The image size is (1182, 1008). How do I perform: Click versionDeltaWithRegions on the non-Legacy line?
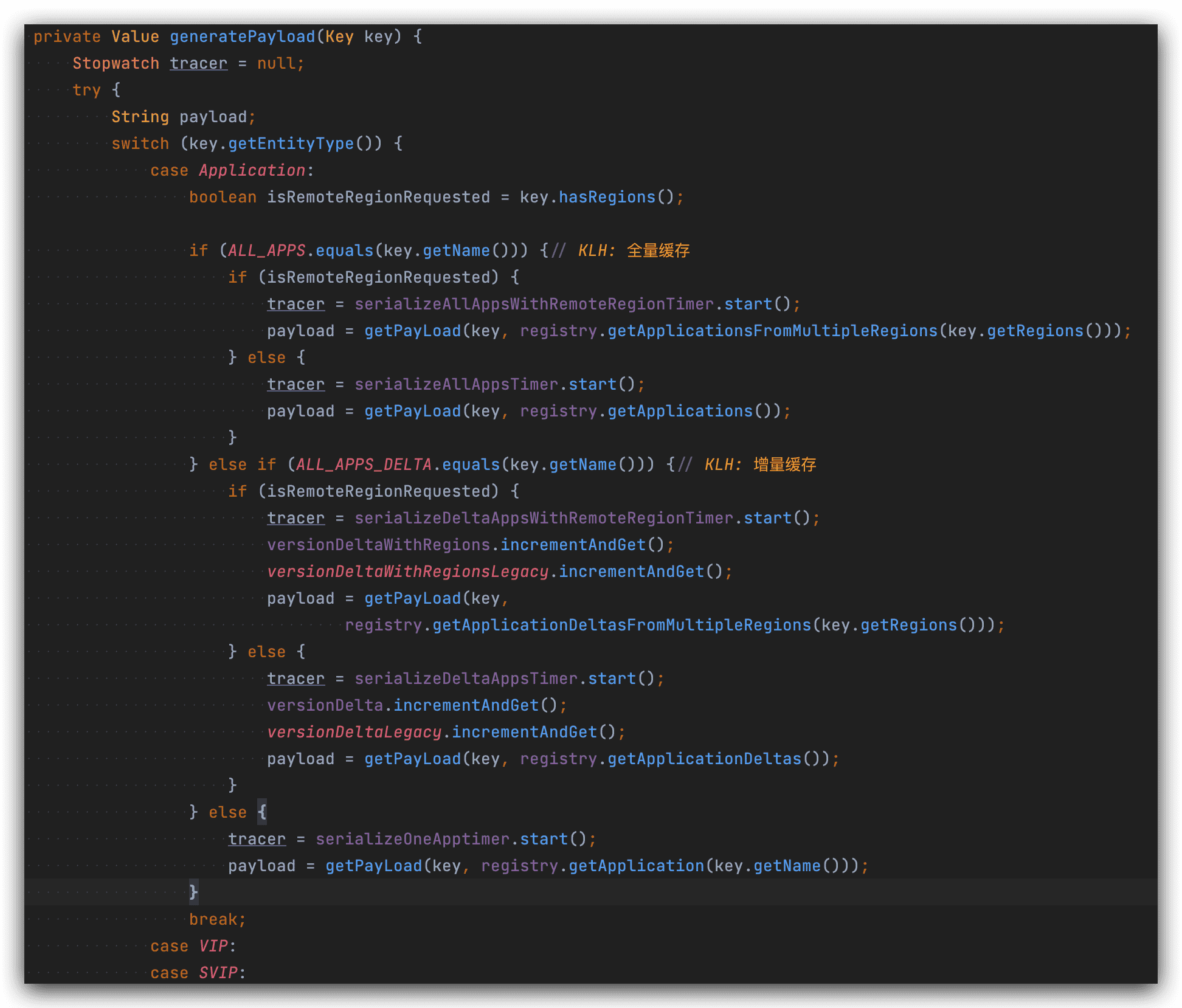379,545
